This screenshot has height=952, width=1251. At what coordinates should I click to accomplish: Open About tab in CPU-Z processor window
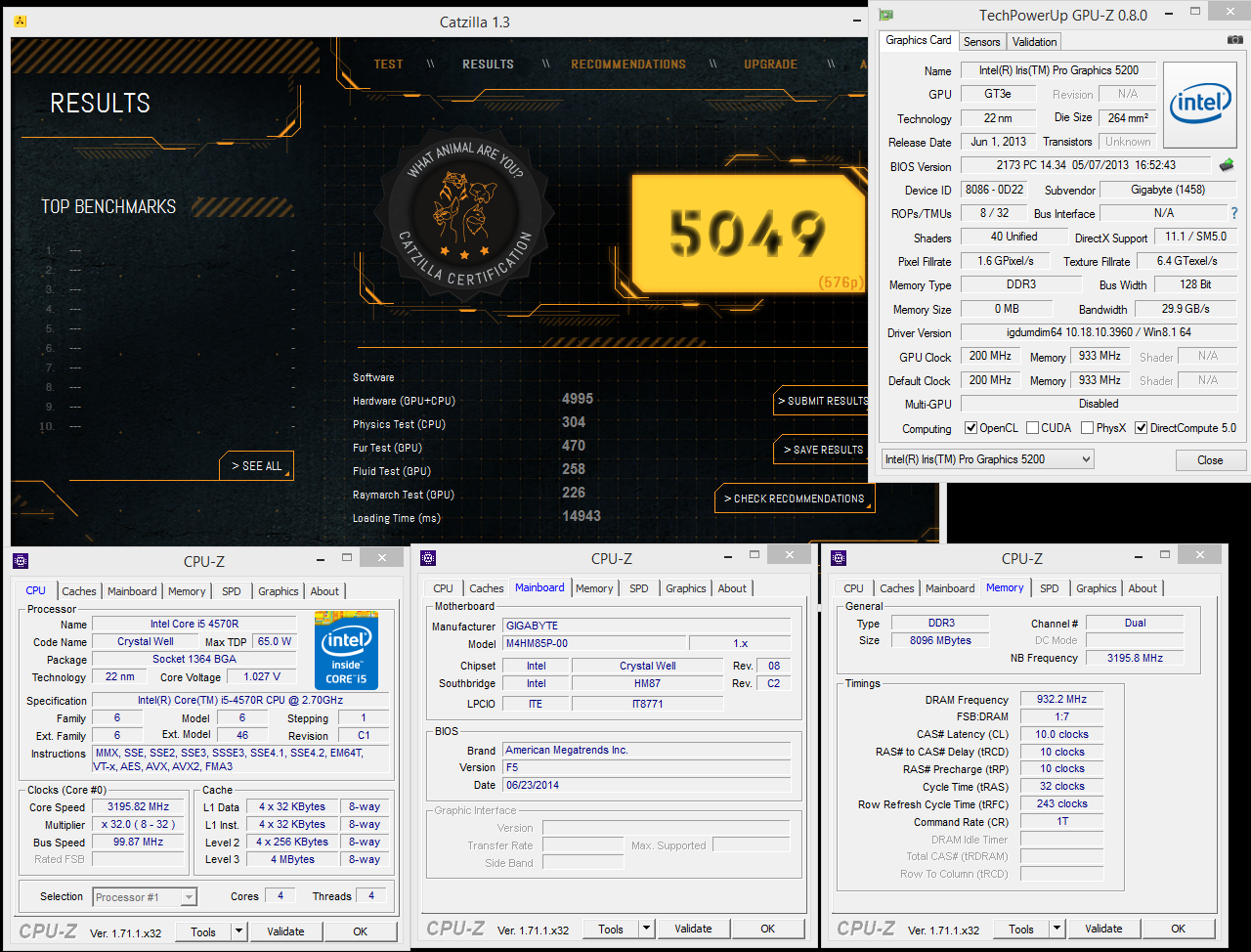coord(324,591)
